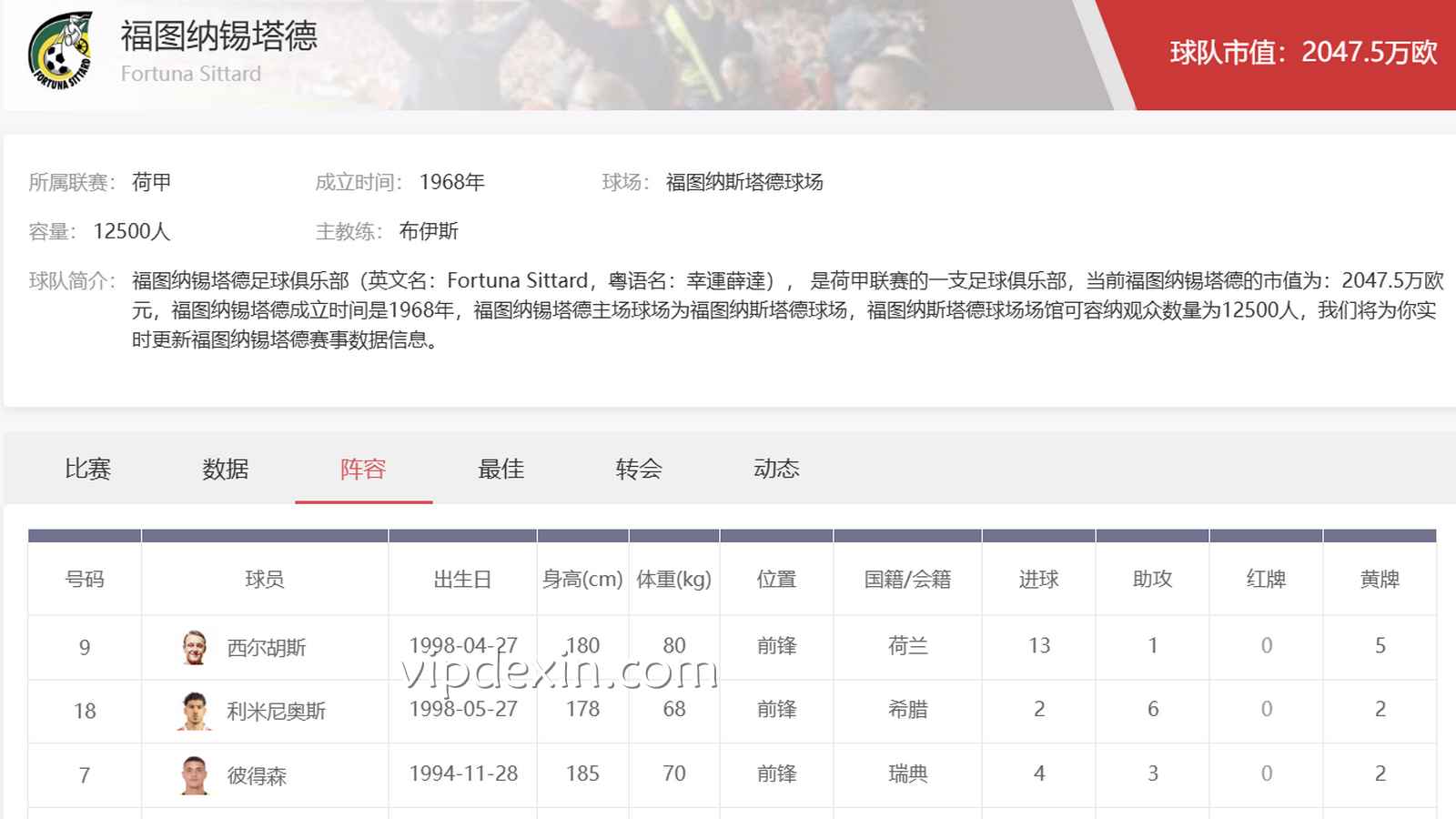Click birthdate 1998-04-27
The height and width of the screenshot is (819, 1456).
(463, 645)
